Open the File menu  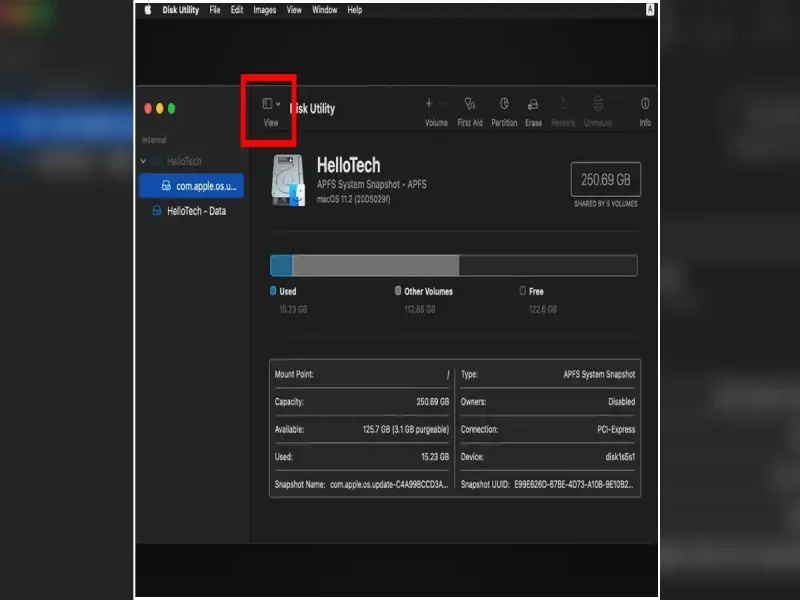(215, 10)
